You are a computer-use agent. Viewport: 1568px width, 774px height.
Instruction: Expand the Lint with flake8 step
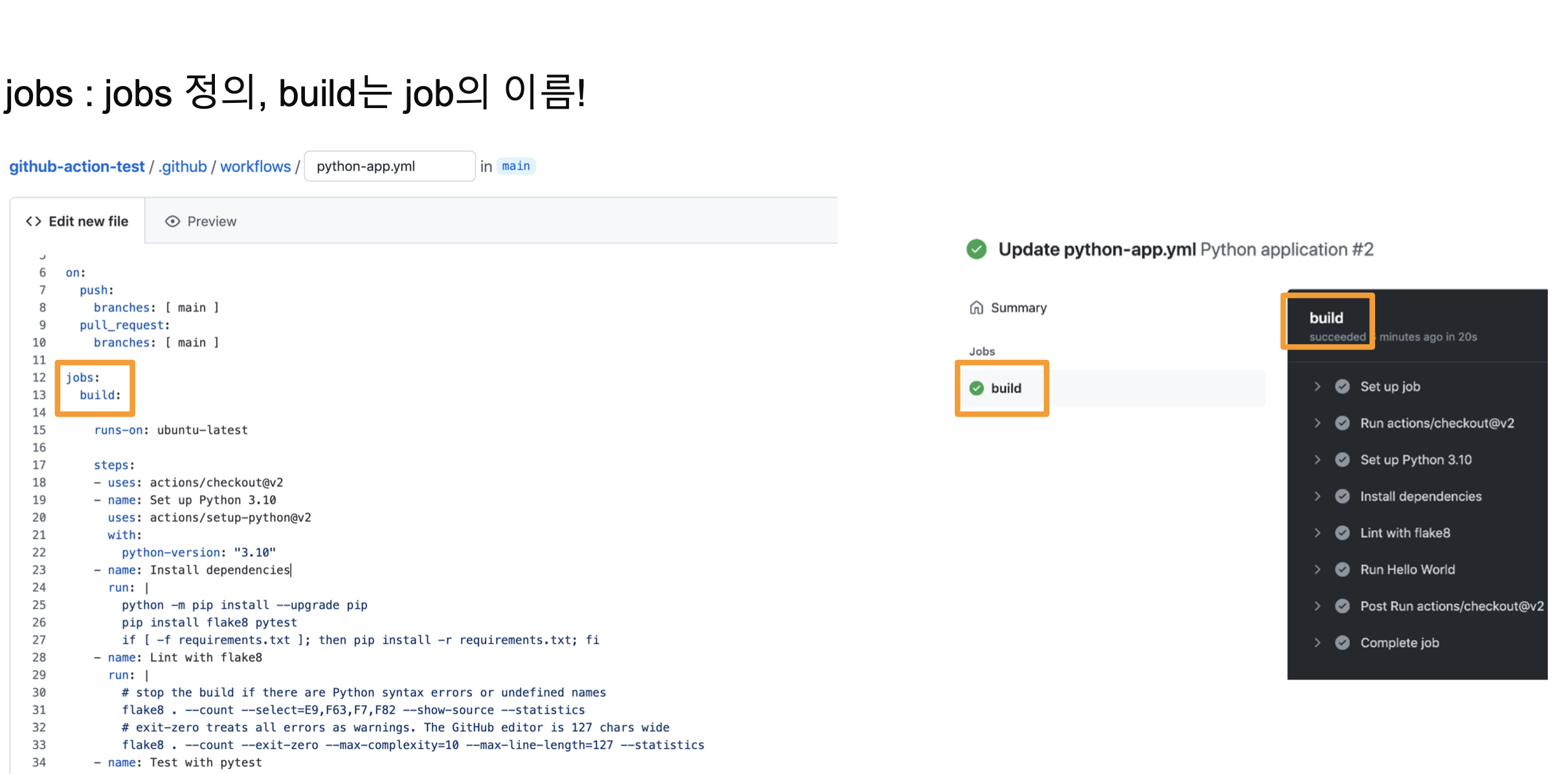(1317, 533)
